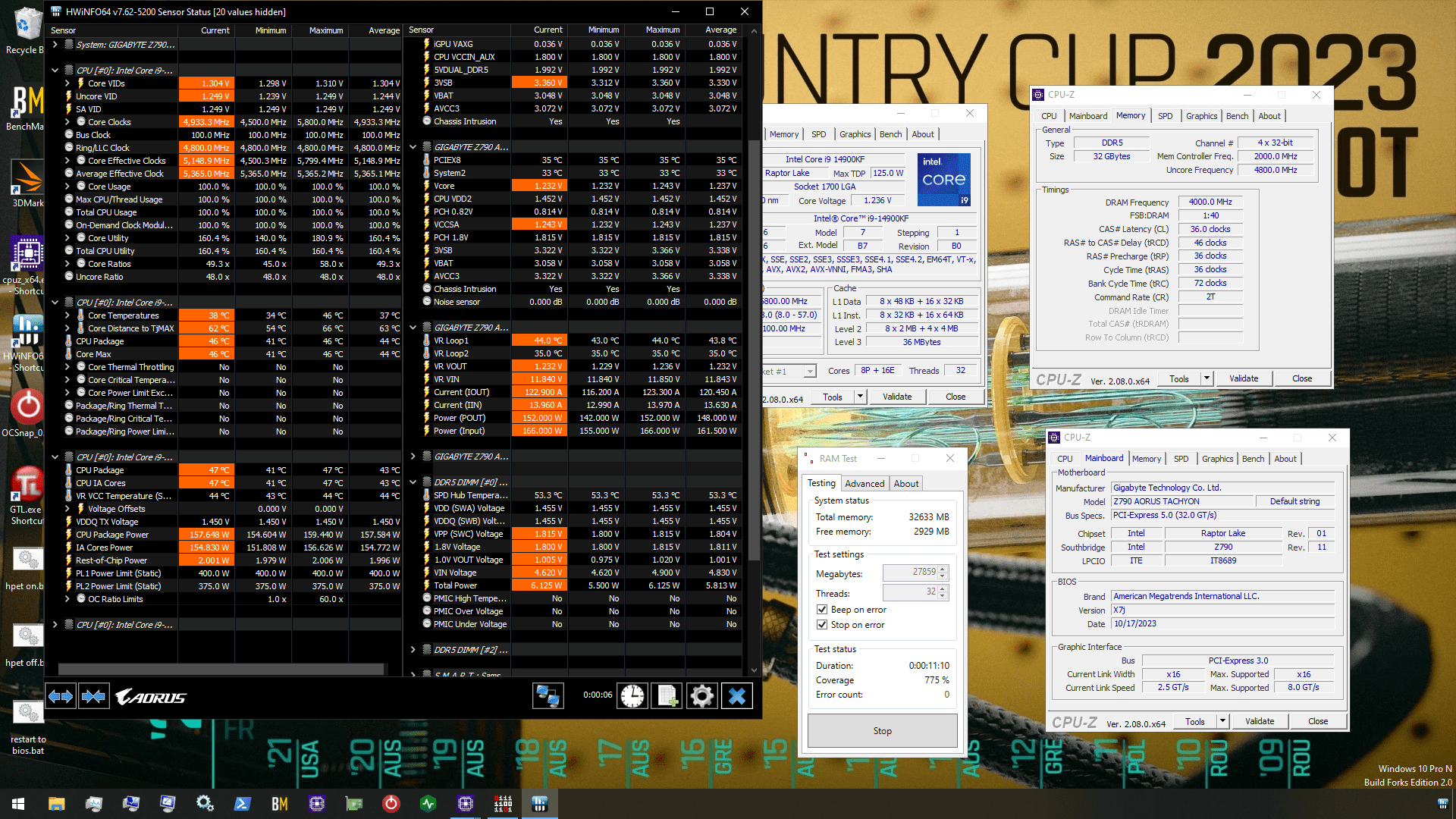Open HWiNFO sensor settings gear icon

point(702,695)
